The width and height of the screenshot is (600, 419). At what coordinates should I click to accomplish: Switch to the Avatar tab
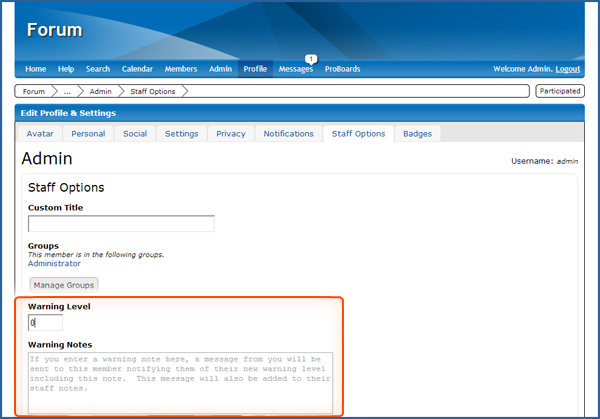click(40, 134)
